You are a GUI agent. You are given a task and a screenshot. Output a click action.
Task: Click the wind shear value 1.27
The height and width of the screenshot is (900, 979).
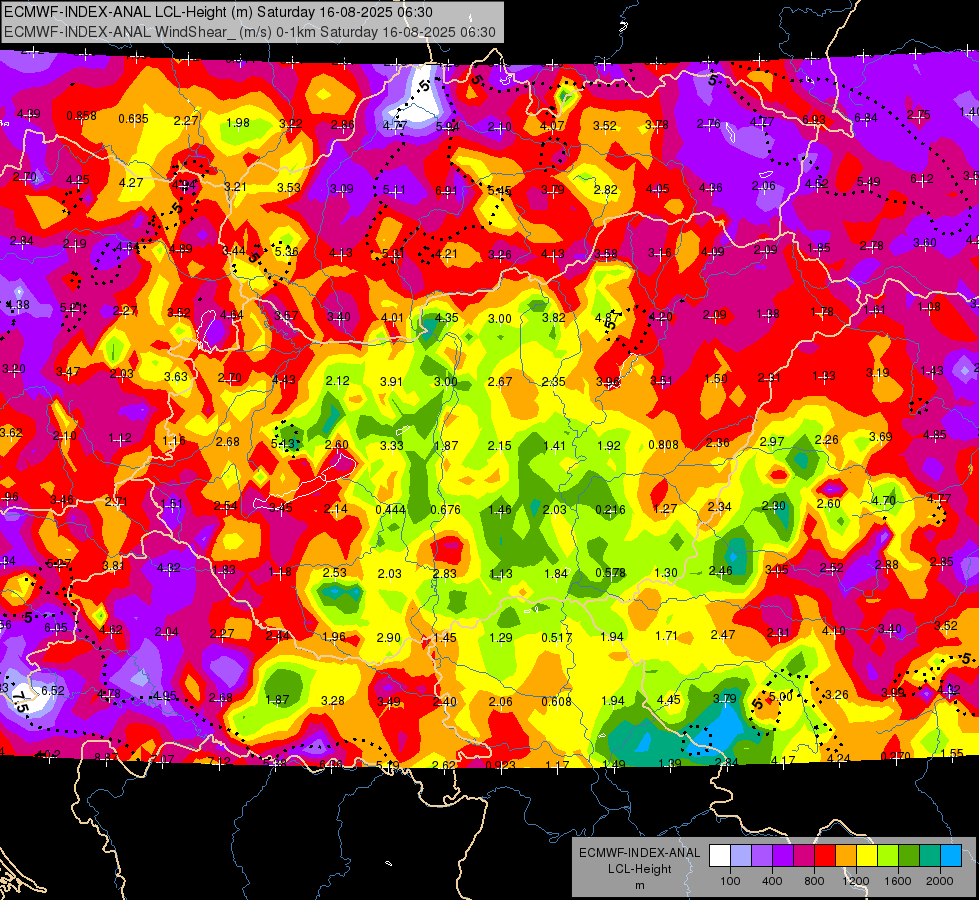[x=665, y=508]
